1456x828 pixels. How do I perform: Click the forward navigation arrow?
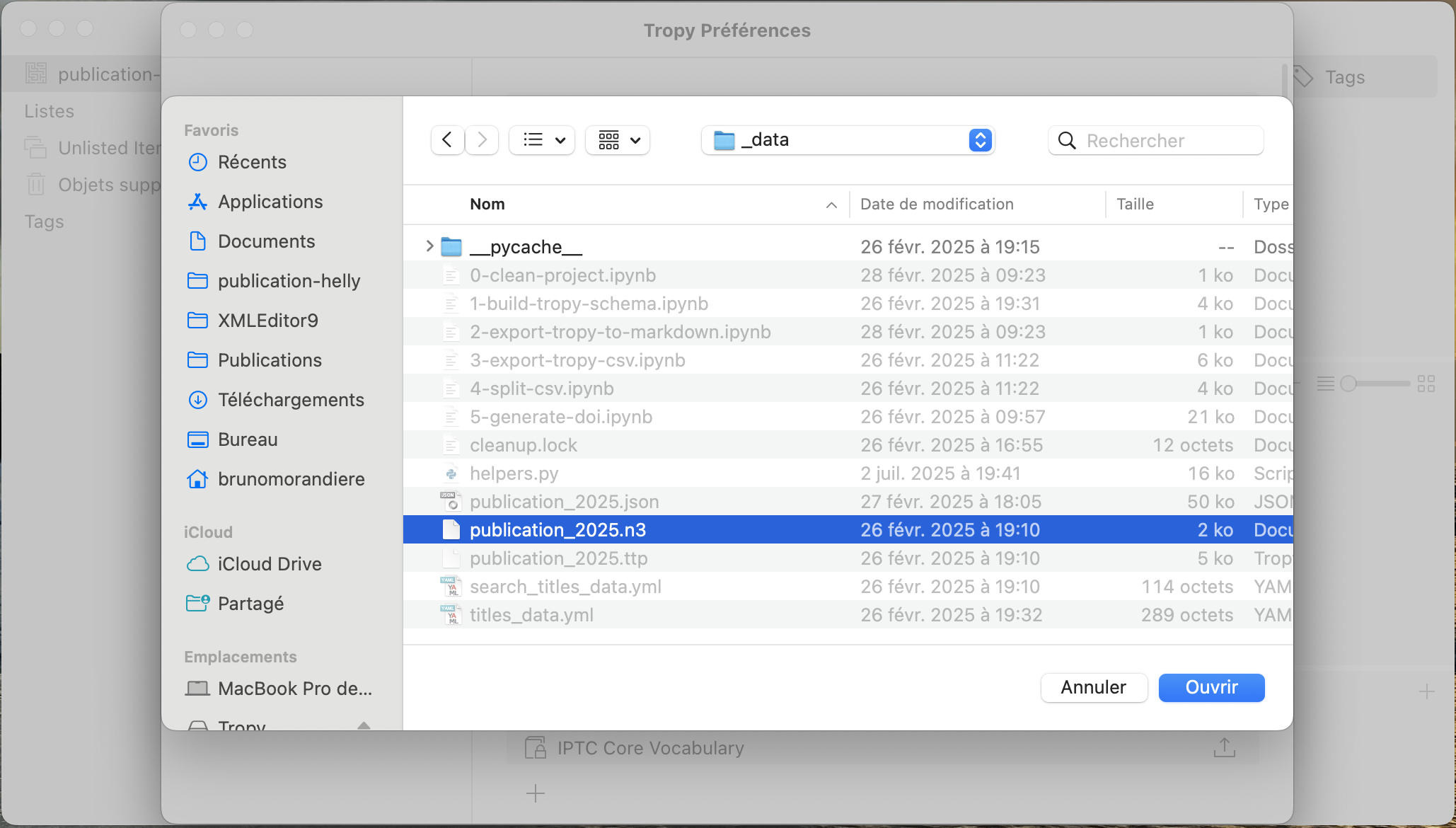(482, 140)
